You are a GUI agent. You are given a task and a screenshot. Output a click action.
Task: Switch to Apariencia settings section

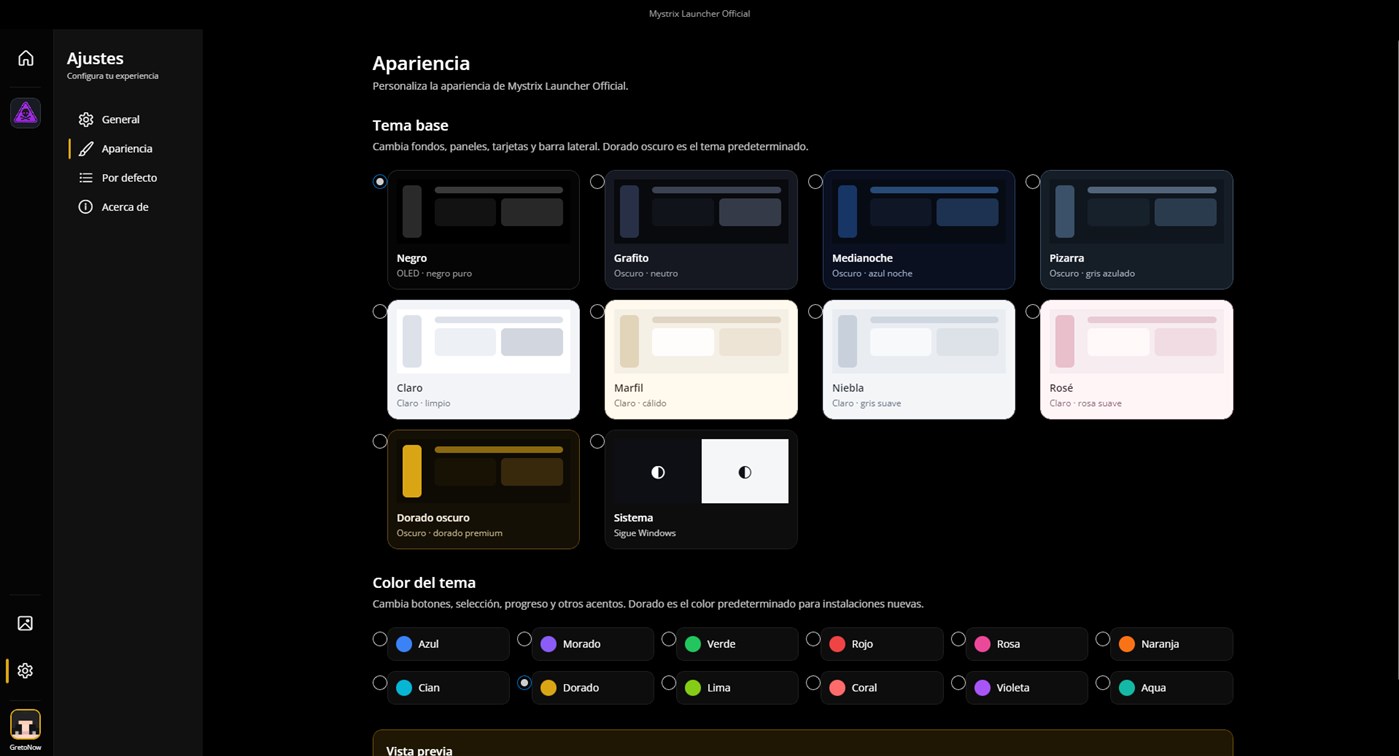click(128, 148)
